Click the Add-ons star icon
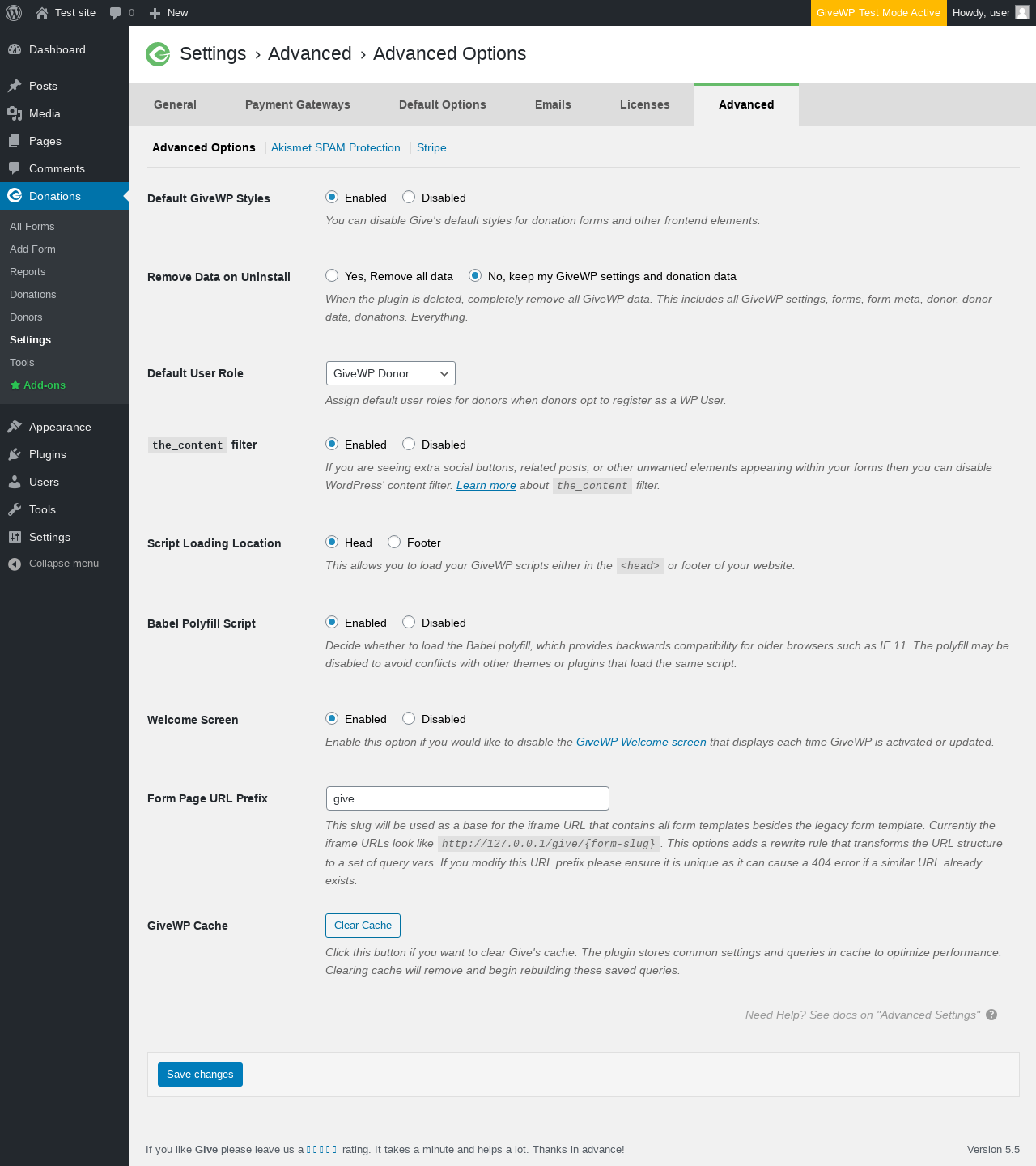The width and height of the screenshot is (1036, 1166). (15, 385)
